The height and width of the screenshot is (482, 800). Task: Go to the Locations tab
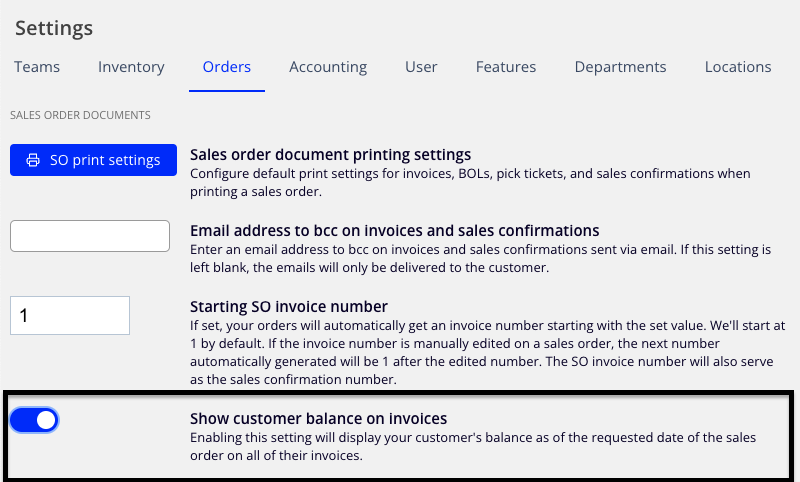[x=738, y=67]
